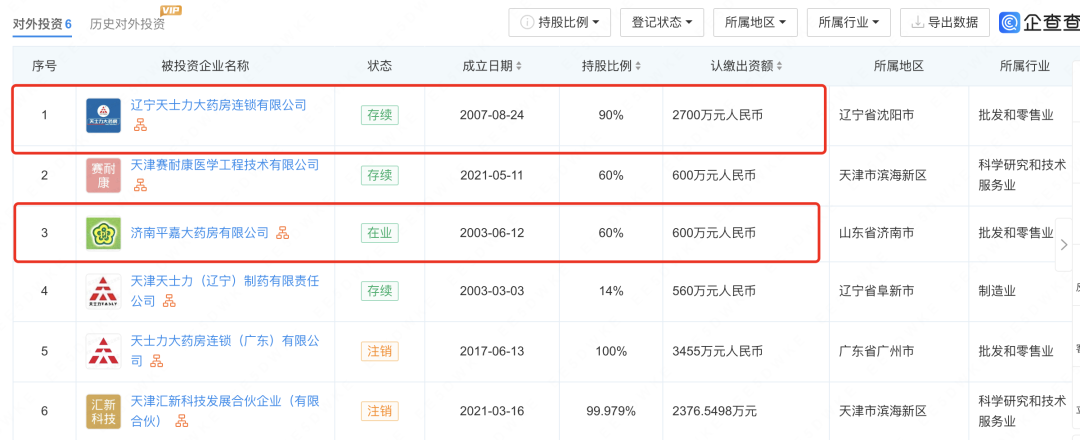This screenshot has width=1080, height=440.
Task: Click the 天士力大药房连锁（广东） logo
Action: tap(103, 350)
